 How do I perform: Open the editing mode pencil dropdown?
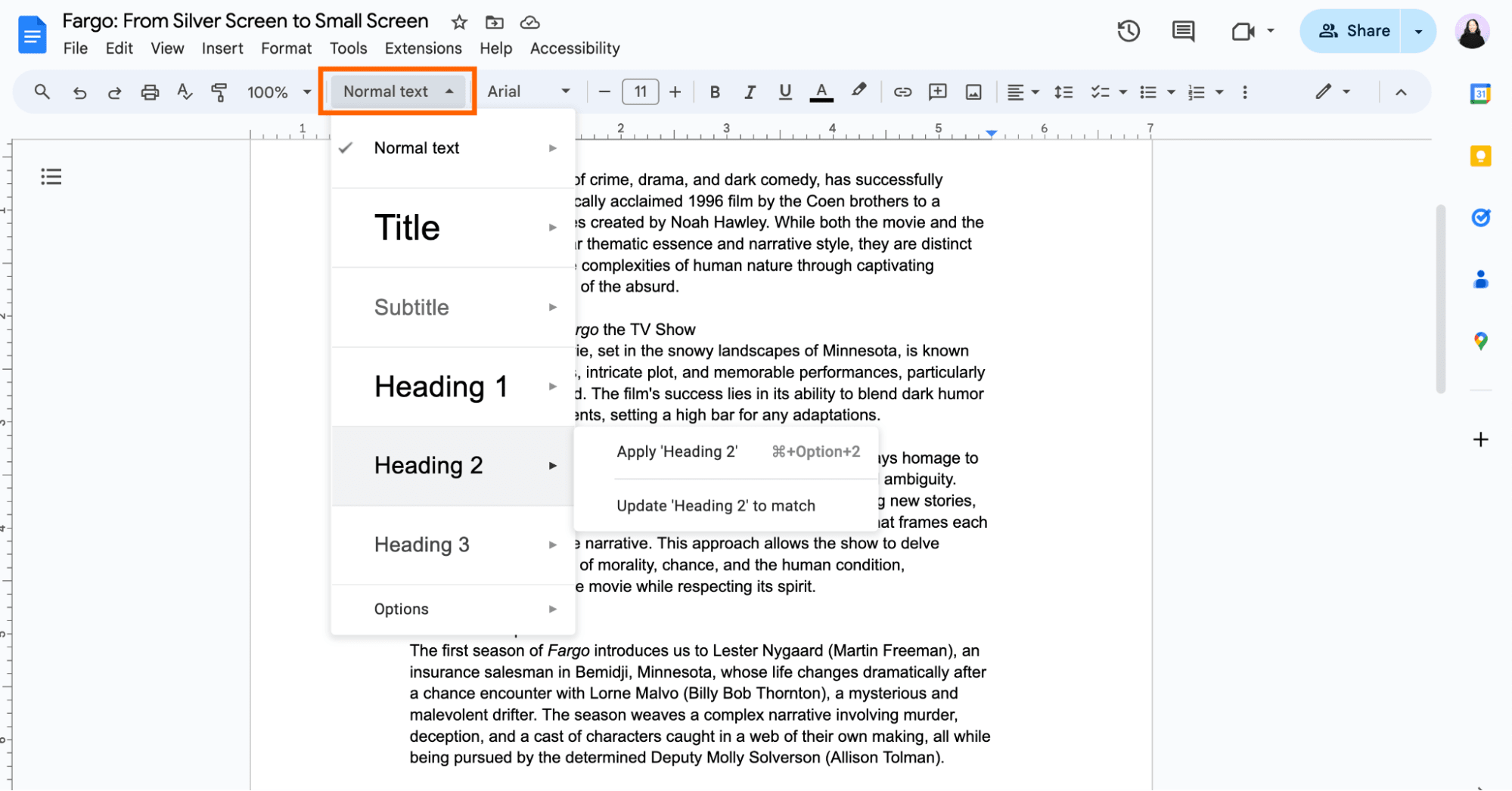[x=1332, y=92]
